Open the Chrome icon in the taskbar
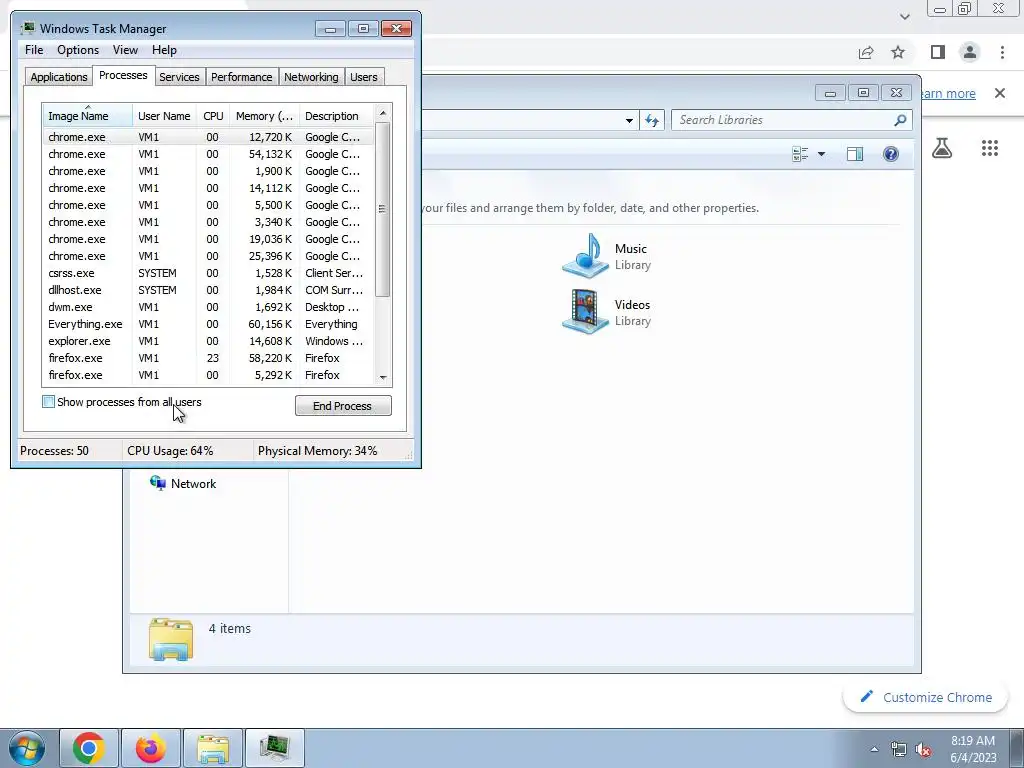The height and width of the screenshot is (768, 1024). click(x=89, y=748)
